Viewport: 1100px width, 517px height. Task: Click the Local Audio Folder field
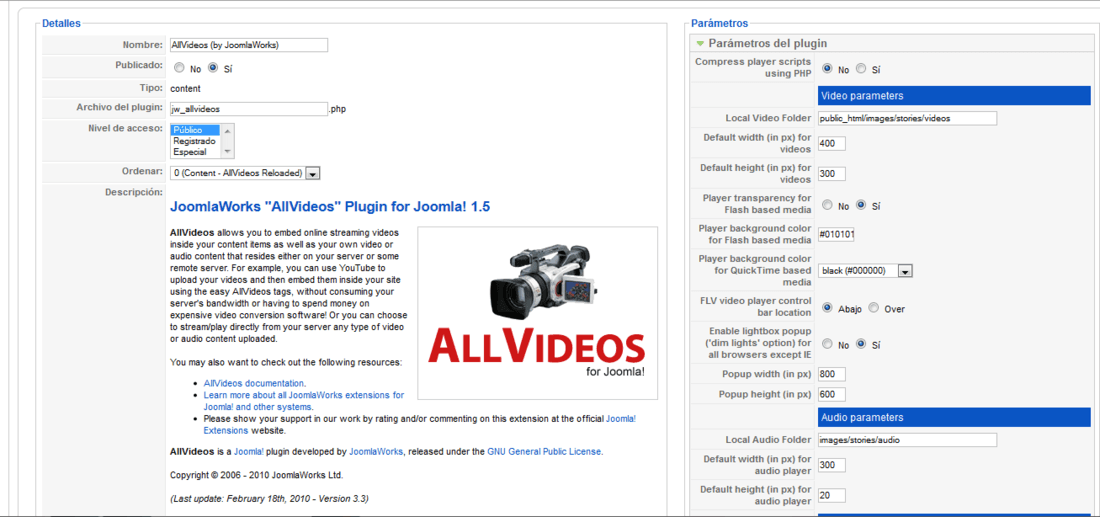tap(907, 440)
